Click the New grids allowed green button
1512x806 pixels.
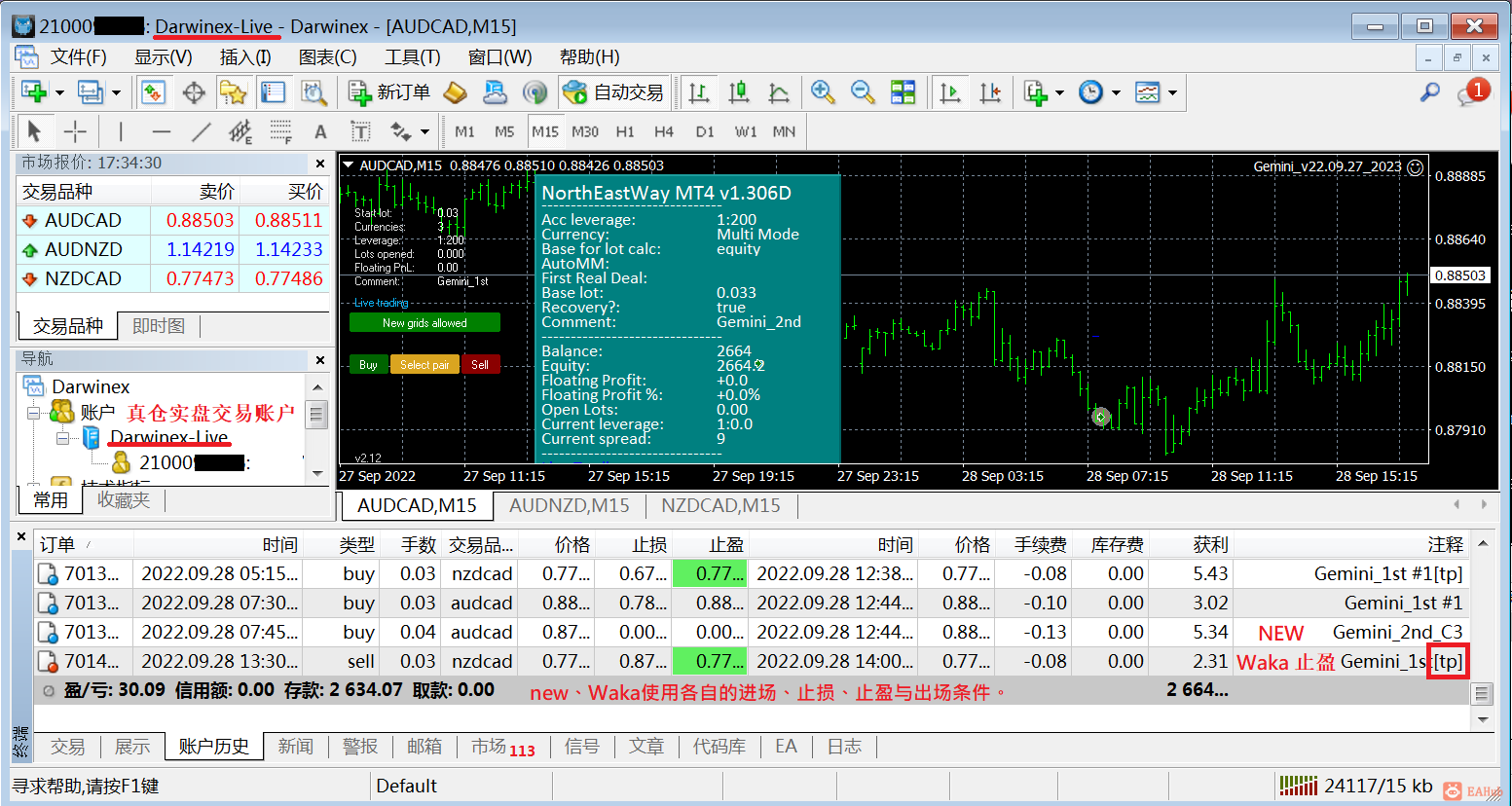424,322
